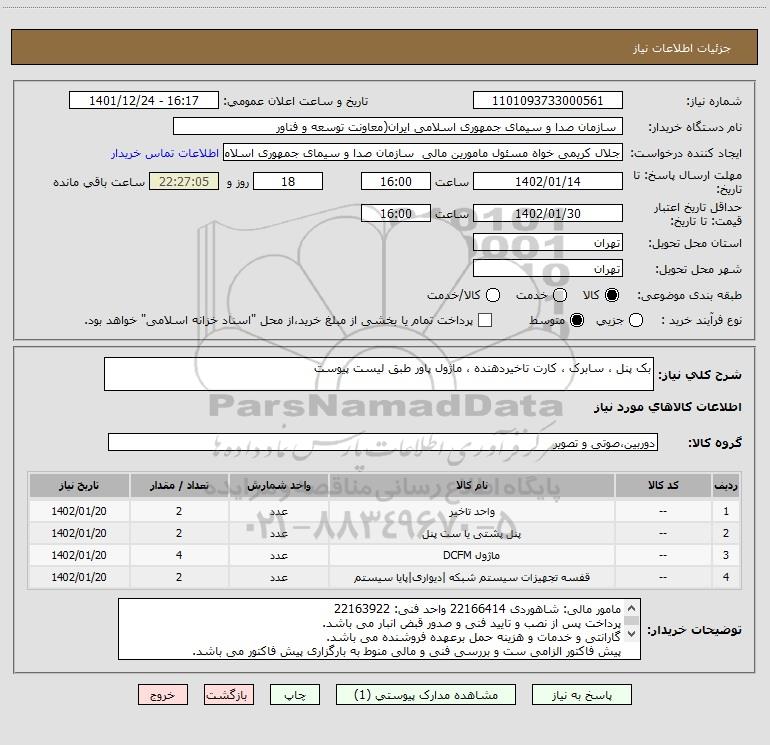
Task: Click the 18 days remaining field
Action: (288, 181)
